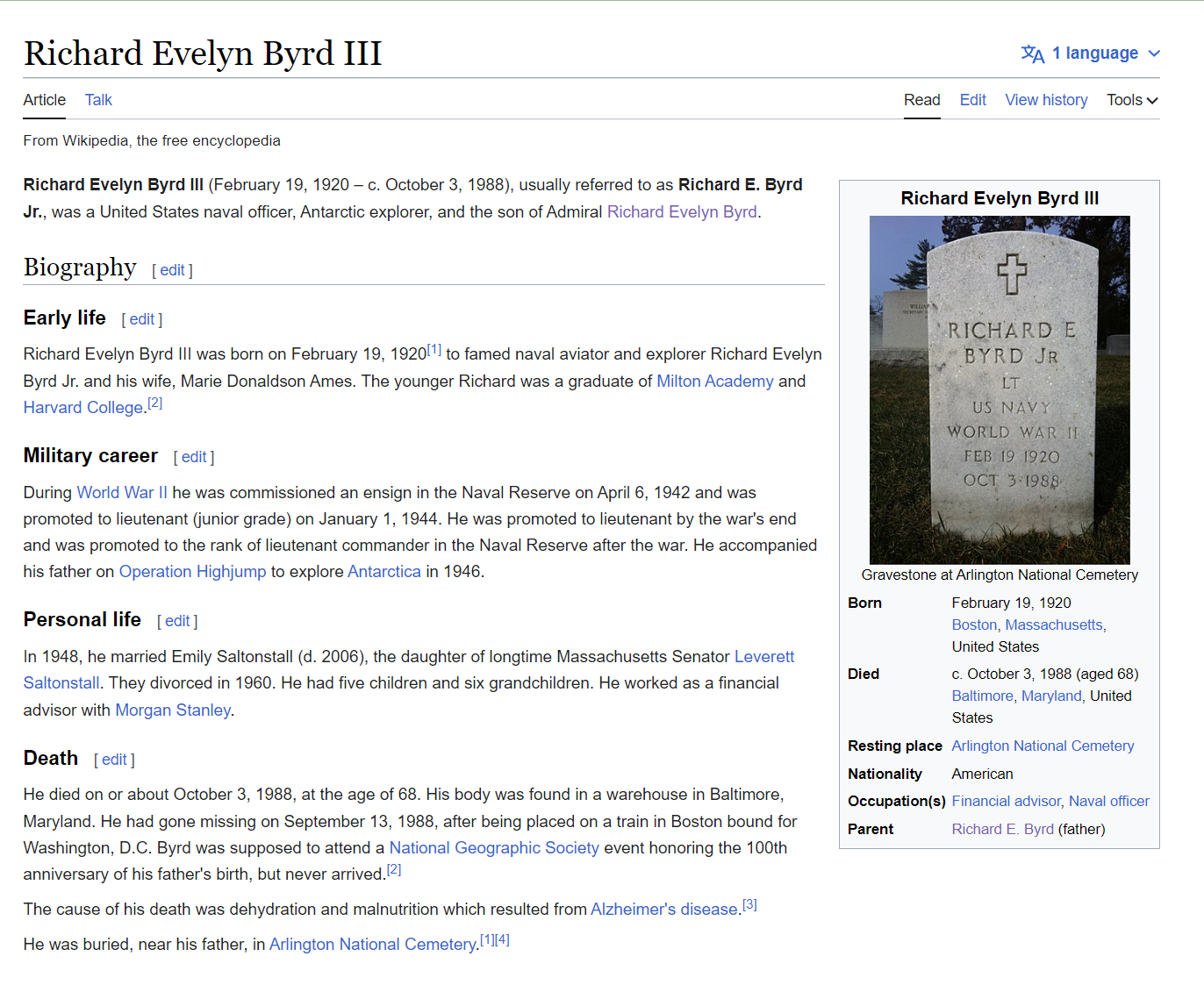Click the language translation icon

click(1033, 54)
